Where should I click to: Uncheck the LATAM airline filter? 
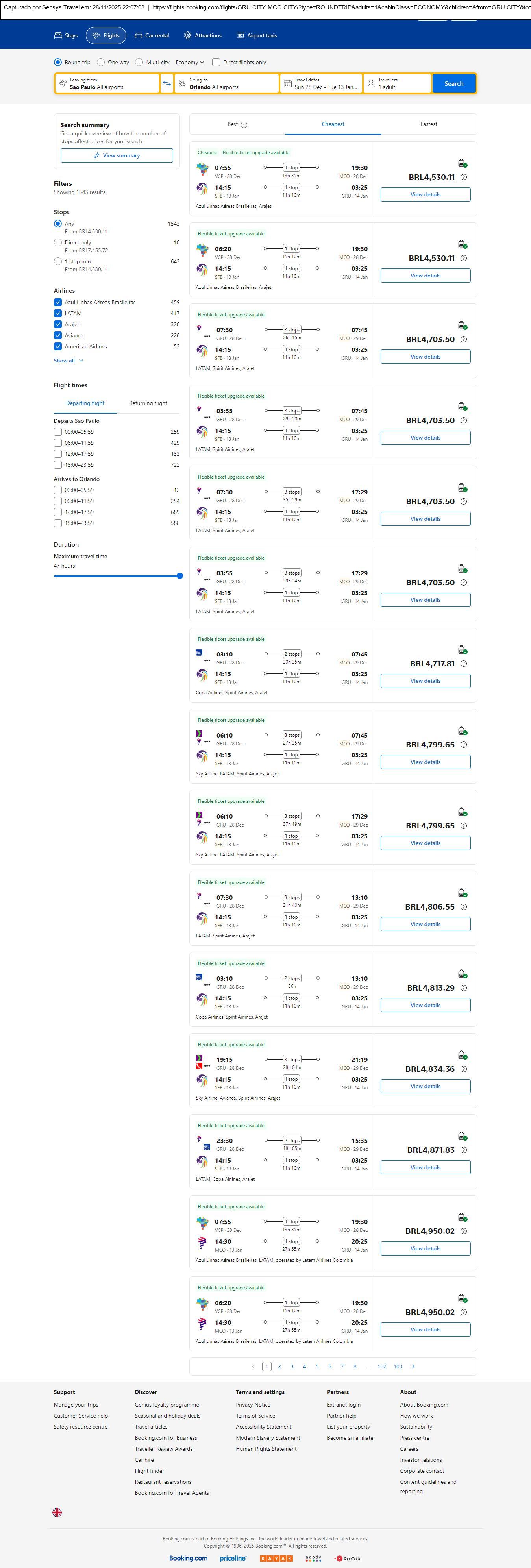(x=58, y=313)
